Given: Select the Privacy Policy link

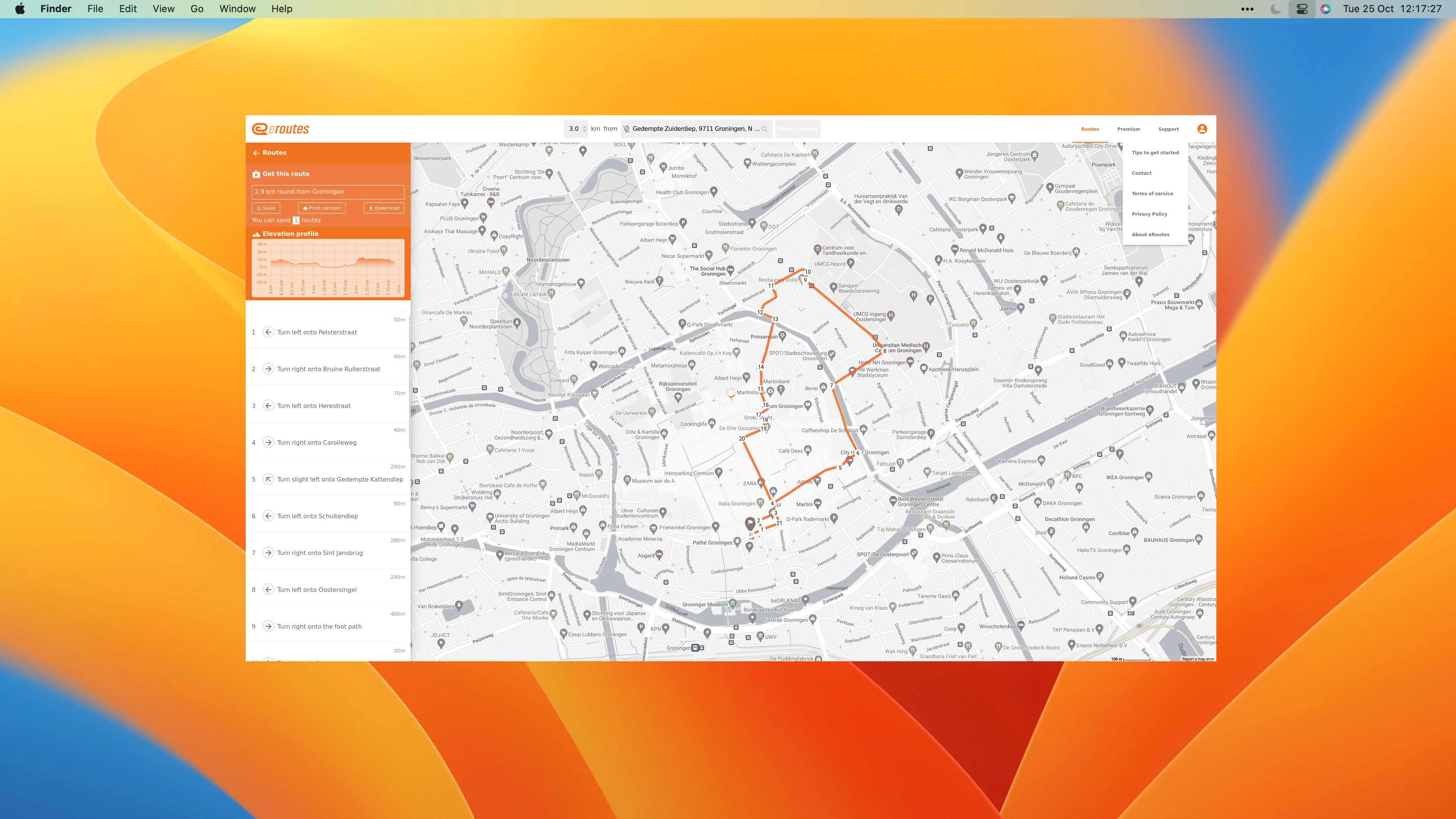Looking at the screenshot, I should tap(1148, 213).
